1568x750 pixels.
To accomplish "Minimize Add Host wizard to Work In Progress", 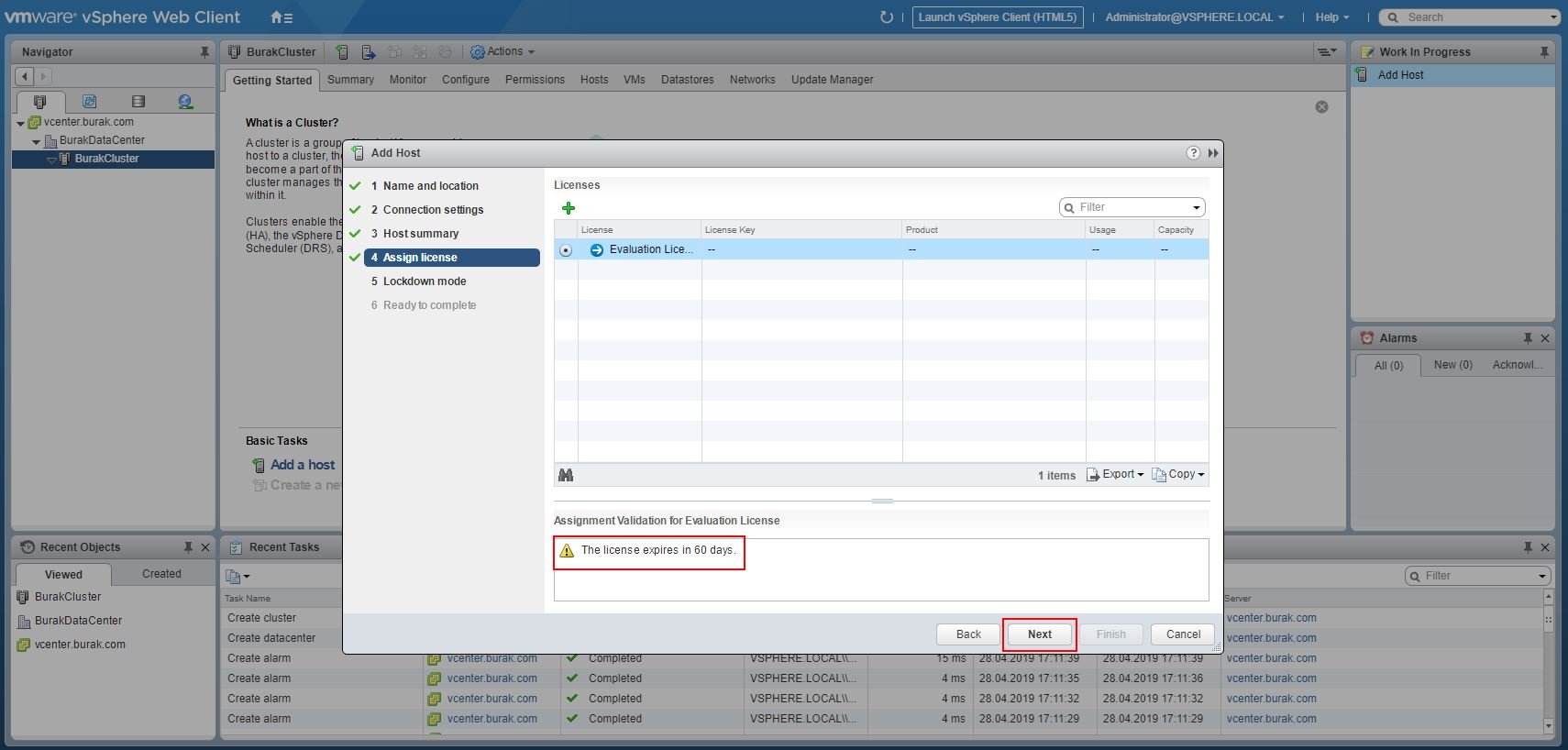I will [1213, 153].
